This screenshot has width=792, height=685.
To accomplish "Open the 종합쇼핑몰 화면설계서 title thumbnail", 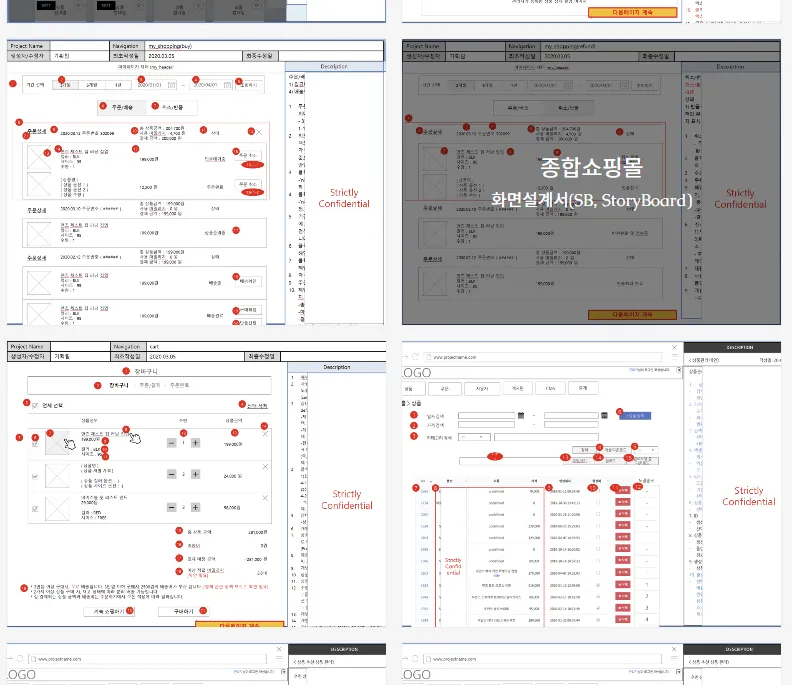I will tap(591, 182).
